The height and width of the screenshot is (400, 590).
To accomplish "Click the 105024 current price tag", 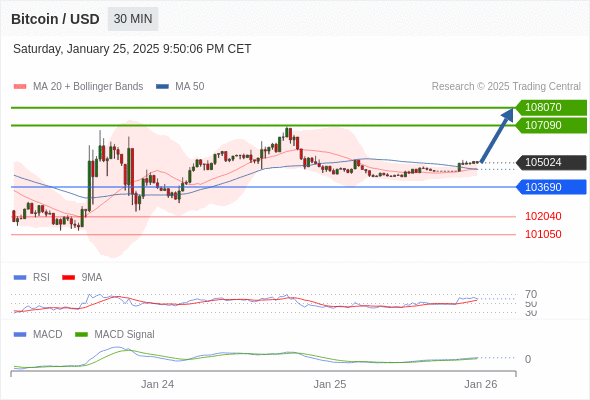I will (x=551, y=163).
